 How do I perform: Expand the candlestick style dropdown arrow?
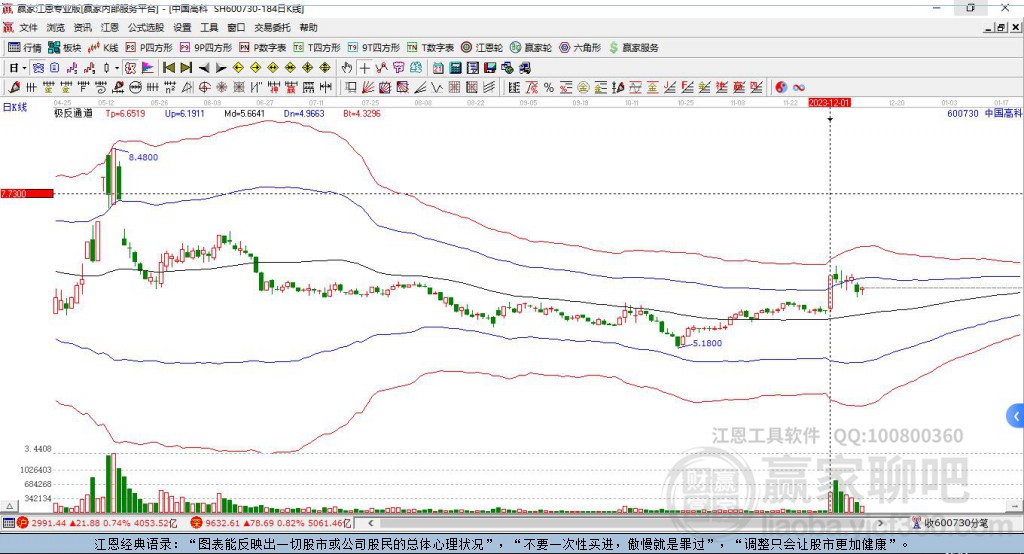tap(117, 68)
